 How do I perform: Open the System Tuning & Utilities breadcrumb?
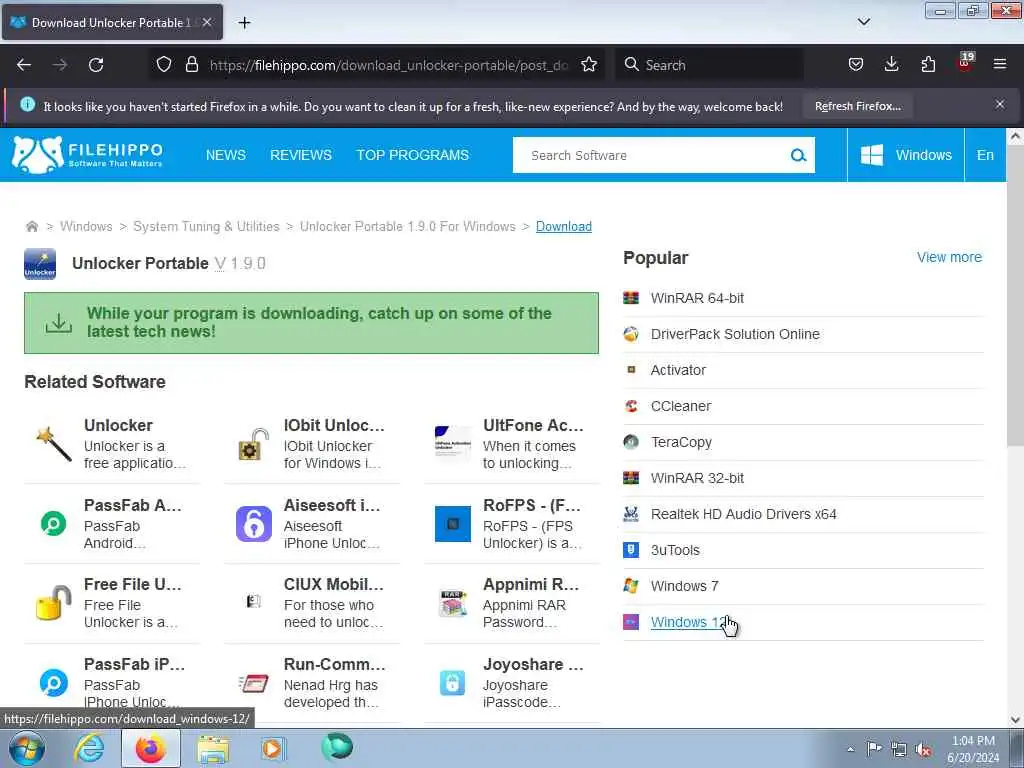(x=206, y=227)
